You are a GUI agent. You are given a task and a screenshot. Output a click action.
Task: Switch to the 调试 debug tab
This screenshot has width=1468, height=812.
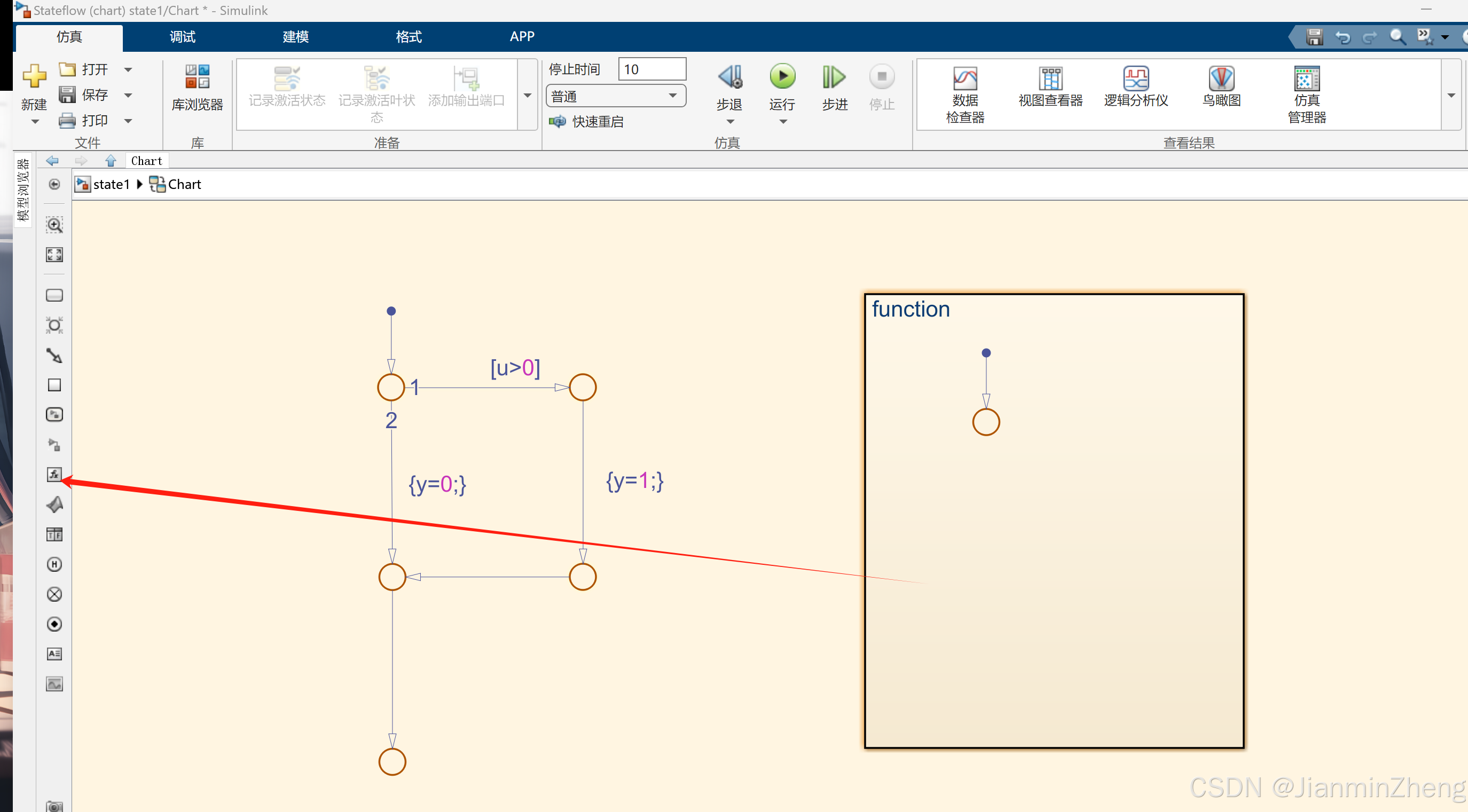pyautogui.click(x=182, y=37)
